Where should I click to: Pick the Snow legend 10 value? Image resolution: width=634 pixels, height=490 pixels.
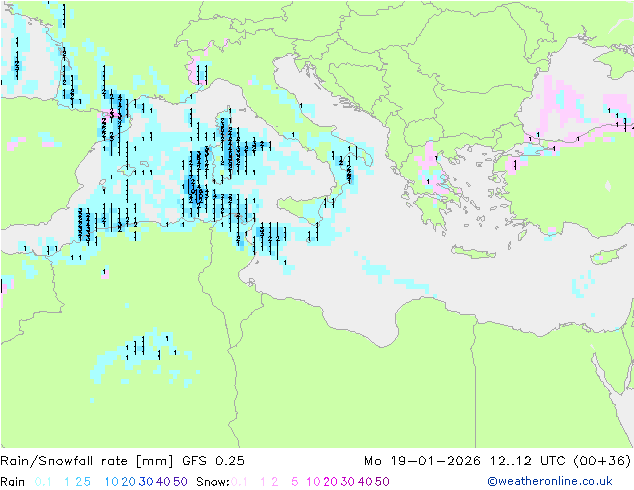(313, 482)
